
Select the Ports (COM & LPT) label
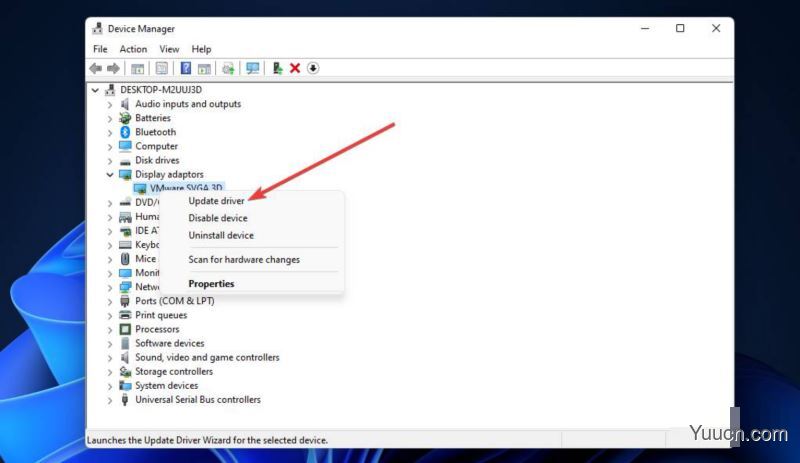[x=174, y=301]
